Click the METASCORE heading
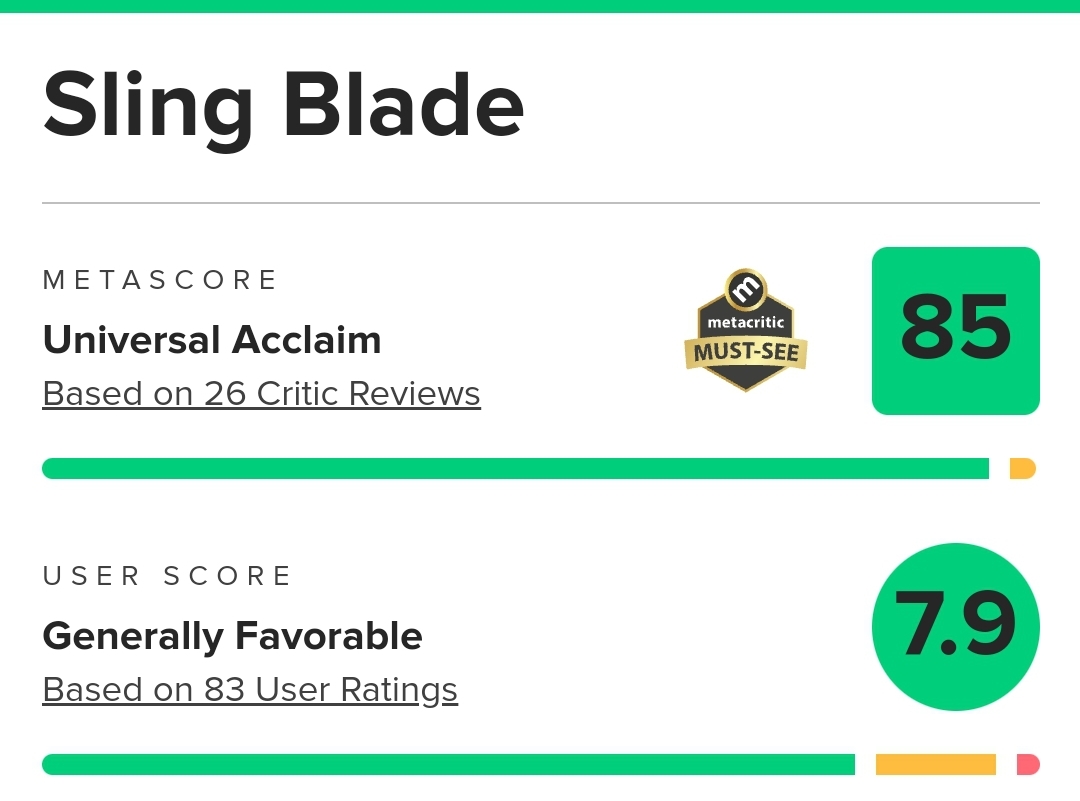Viewport: 1080px width, 801px height. (160, 280)
